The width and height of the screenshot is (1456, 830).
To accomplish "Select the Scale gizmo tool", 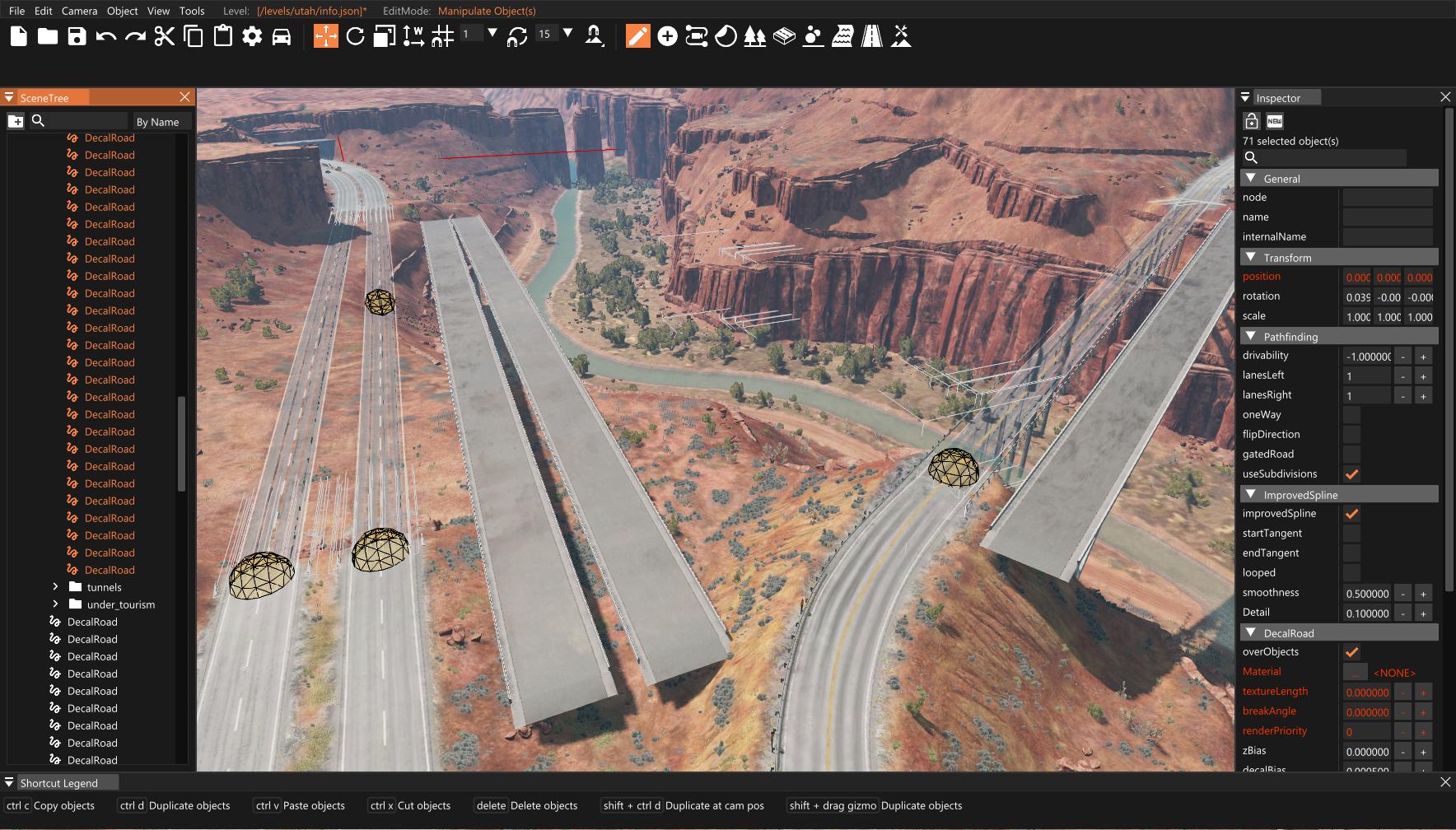I will click(385, 36).
